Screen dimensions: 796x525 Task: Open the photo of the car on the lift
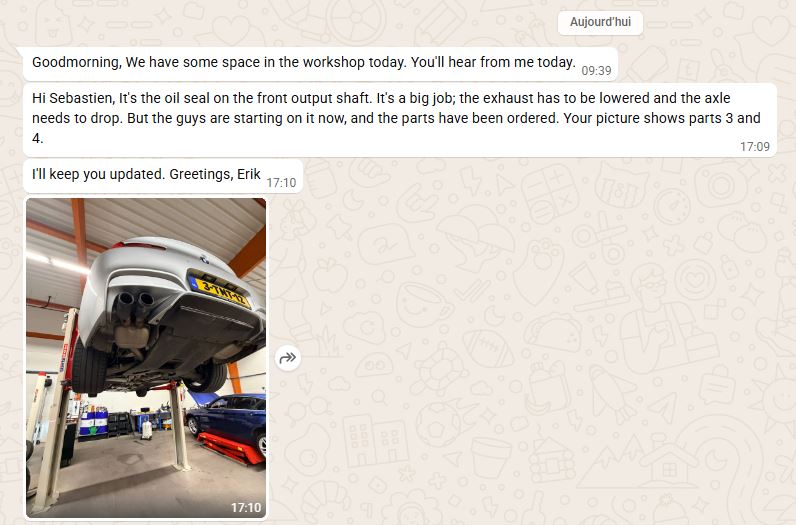pos(146,358)
